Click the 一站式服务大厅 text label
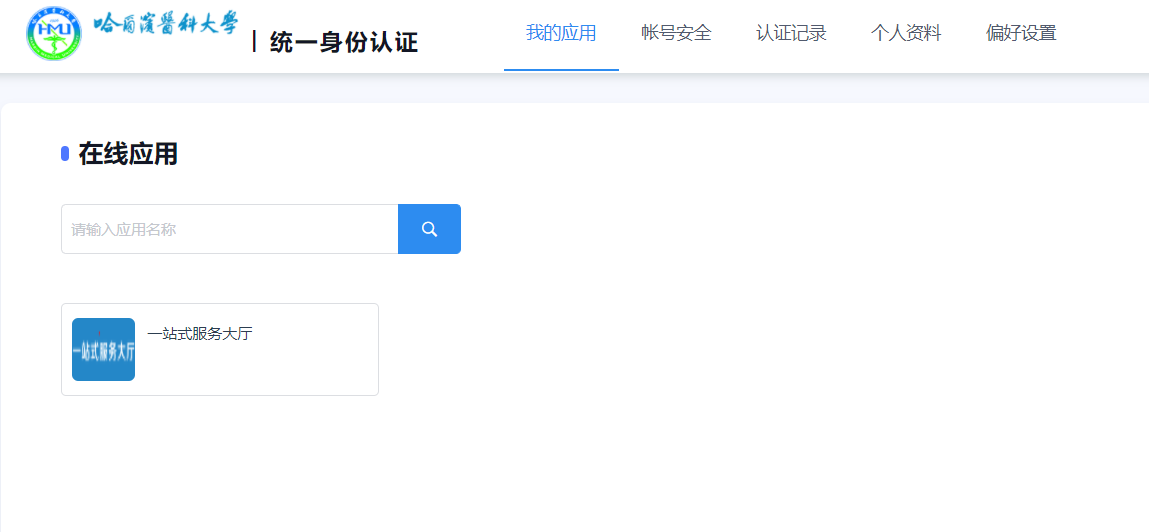Screen dimensions: 1149x532 (x=200, y=334)
